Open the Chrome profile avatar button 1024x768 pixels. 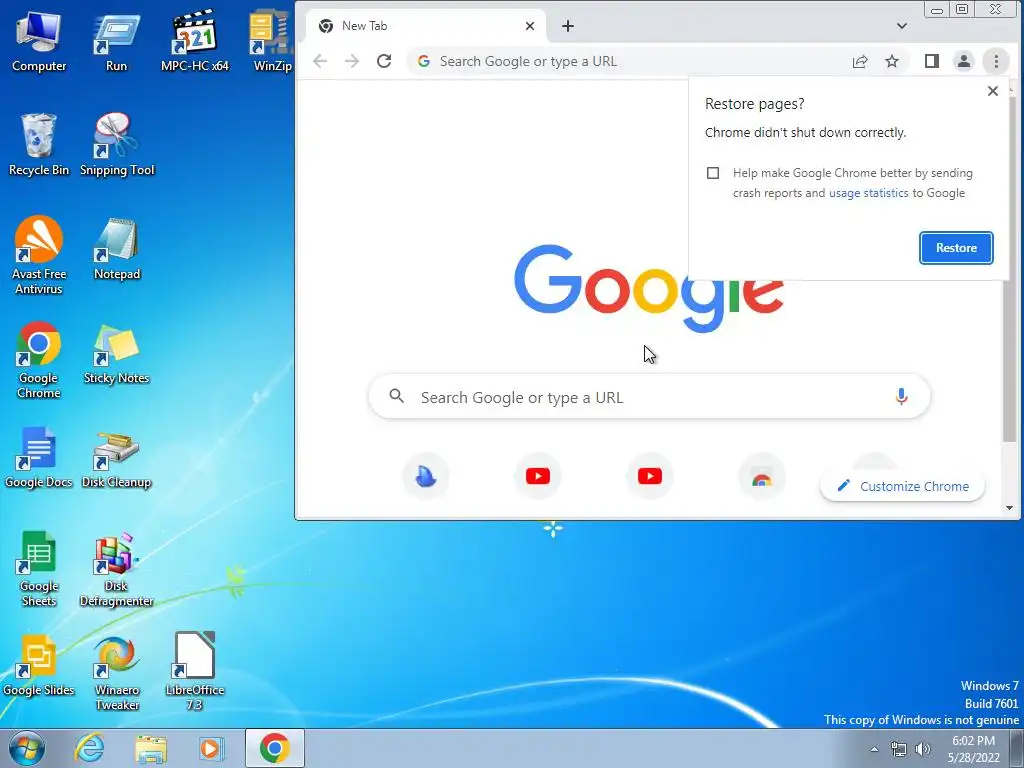pos(964,61)
